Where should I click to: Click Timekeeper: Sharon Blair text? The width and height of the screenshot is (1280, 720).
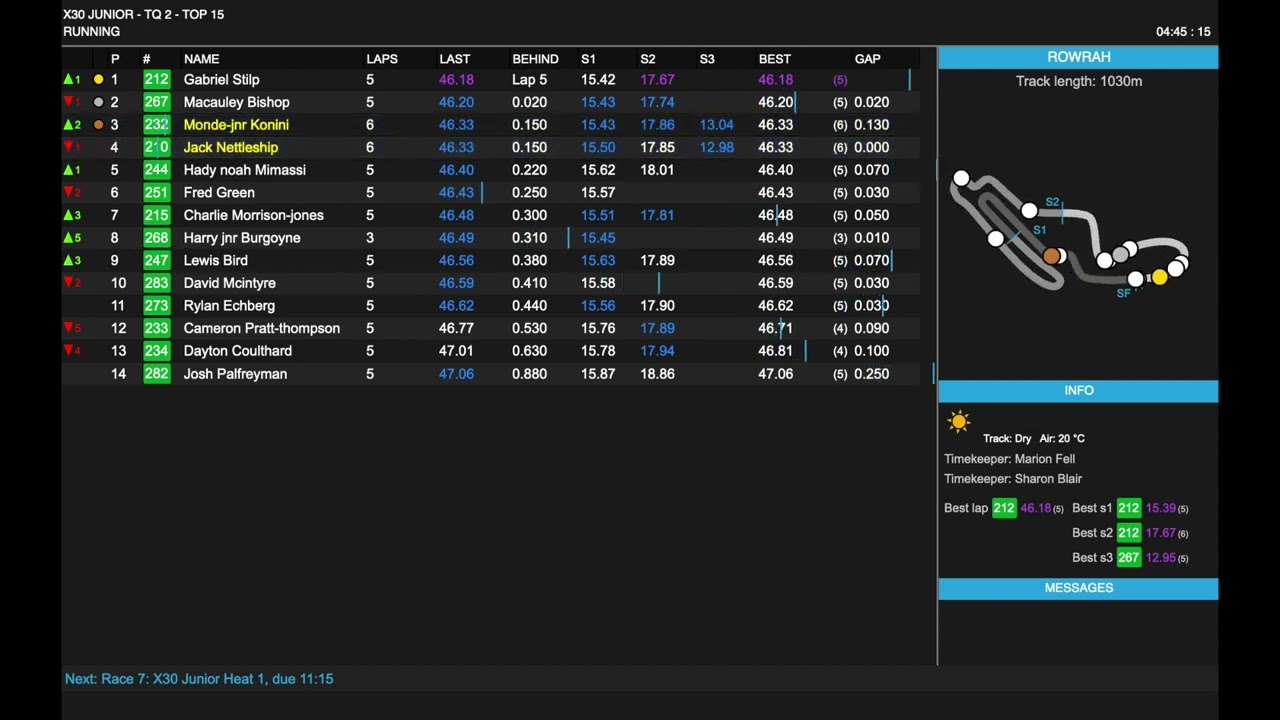(x=1012, y=479)
